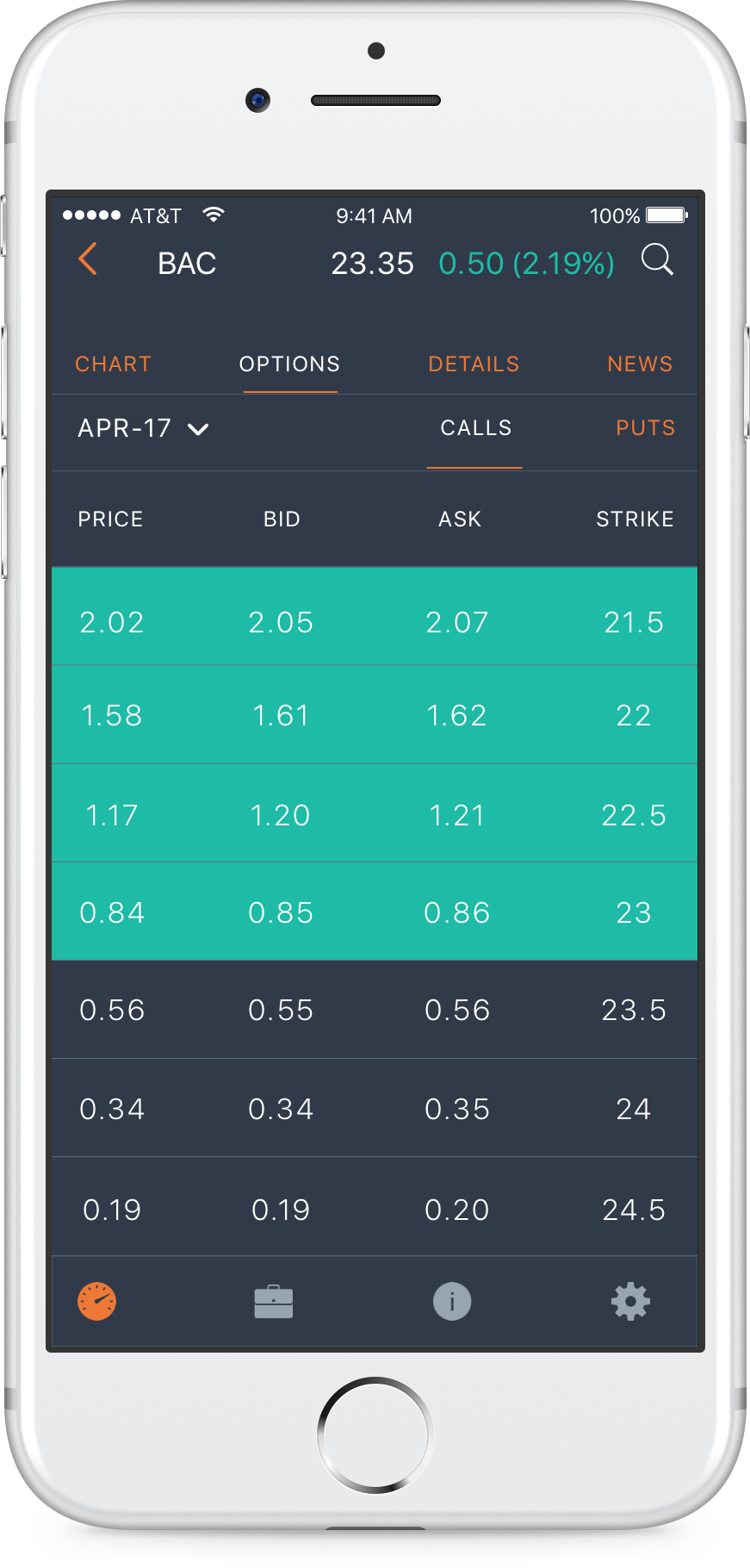Select the OPTIONS tab
750x1568 pixels.
[x=289, y=364]
